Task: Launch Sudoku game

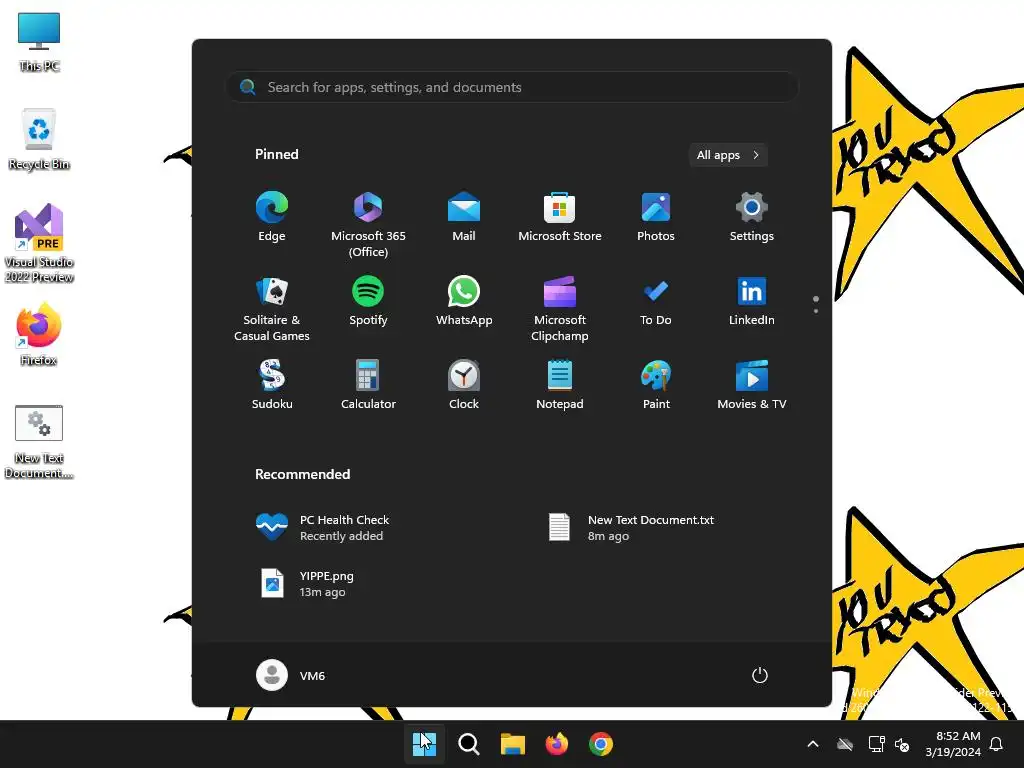Action: 272,385
